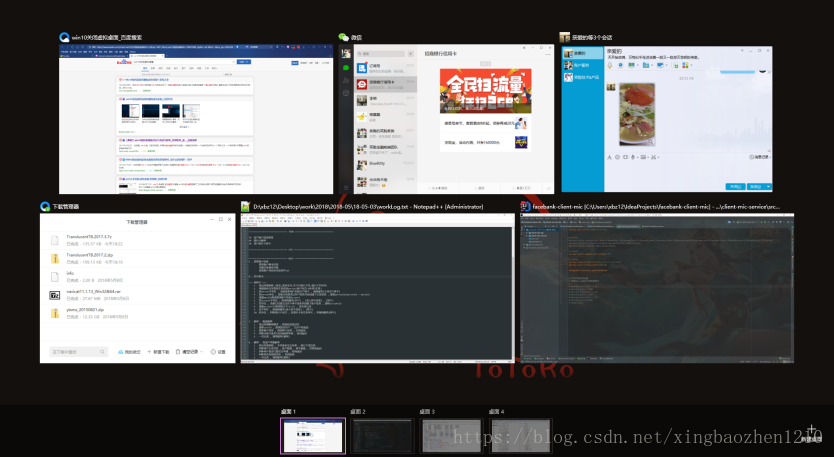
Task: Select the second session tab in QQ chat
Action: (582, 65)
